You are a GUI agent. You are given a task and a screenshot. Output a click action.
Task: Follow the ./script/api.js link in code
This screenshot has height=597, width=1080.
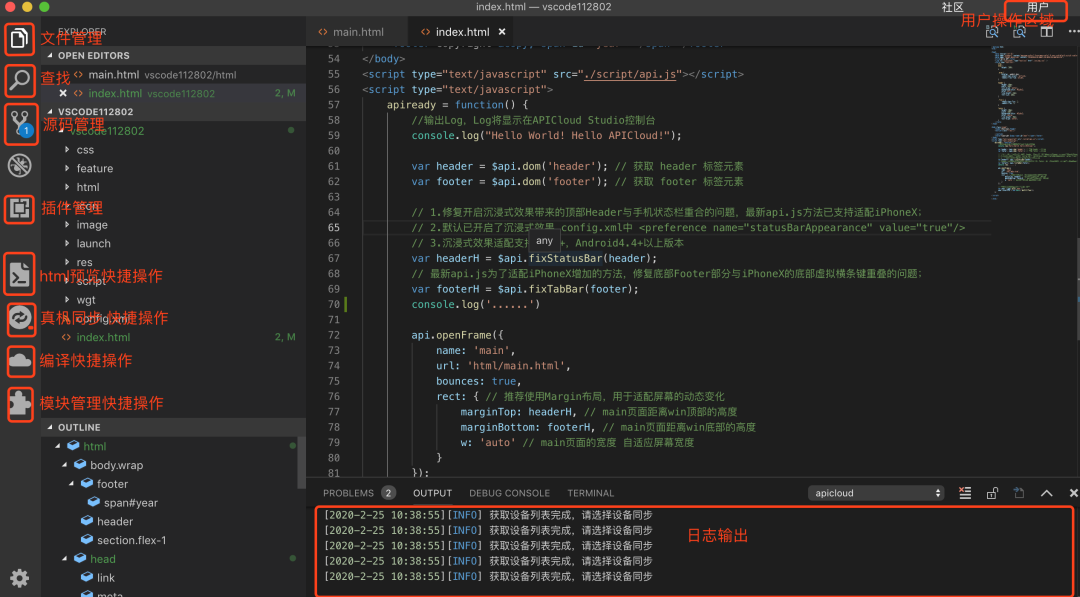tap(632, 74)
